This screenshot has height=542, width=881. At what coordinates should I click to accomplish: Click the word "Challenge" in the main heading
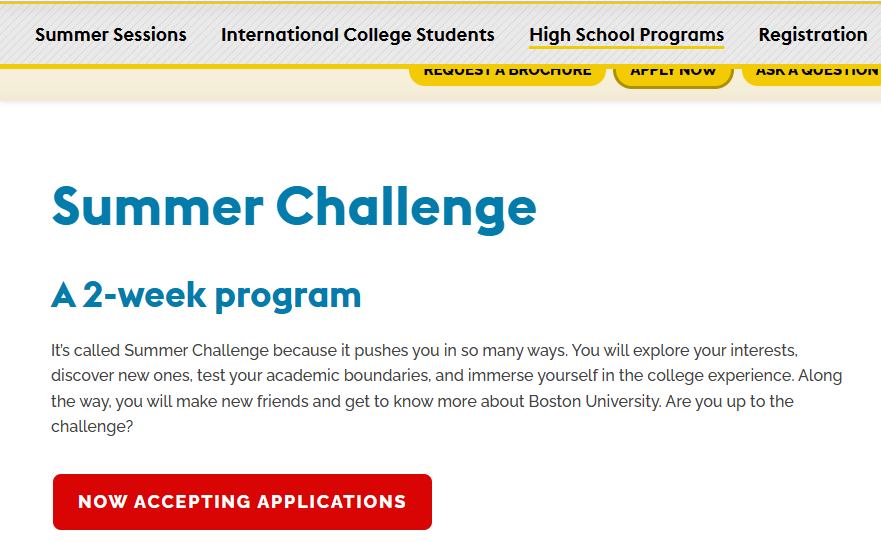[406, 207]
